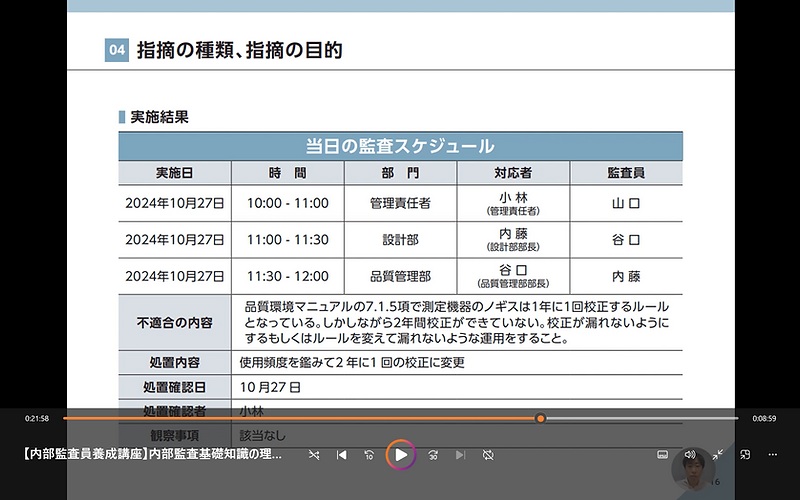This screenshot has height=500, width=800.
Task: Click the 04 section number badge
Action: tap(117, 50)
